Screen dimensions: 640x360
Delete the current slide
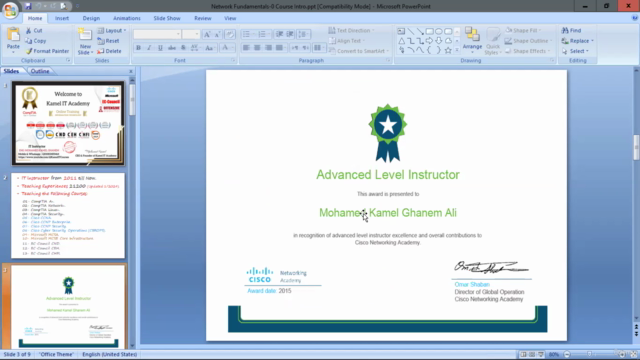[x=109, y=51]
